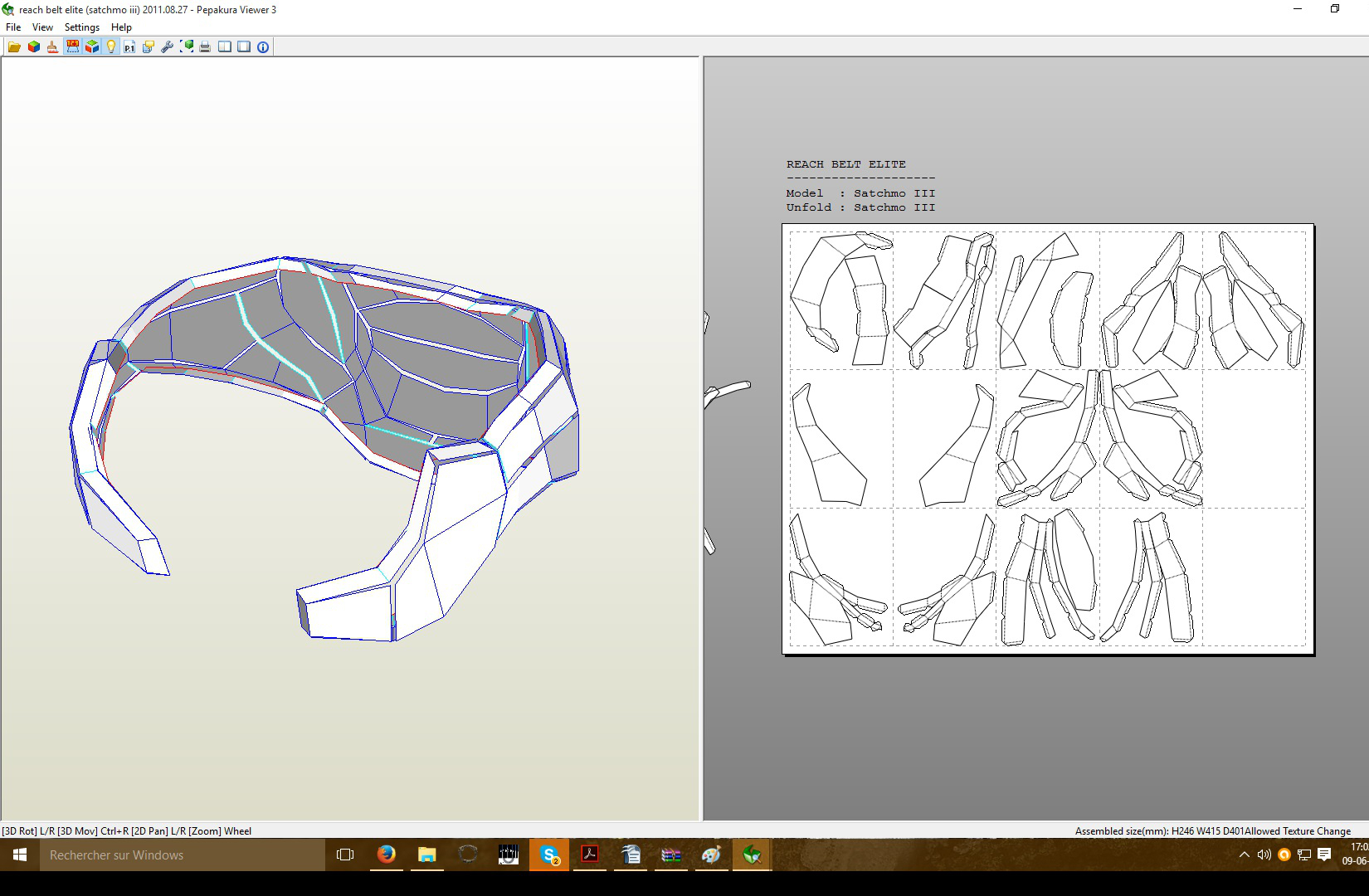Open WinRAR from the taskbar
Screen dimensions: 1369x896
671,855
